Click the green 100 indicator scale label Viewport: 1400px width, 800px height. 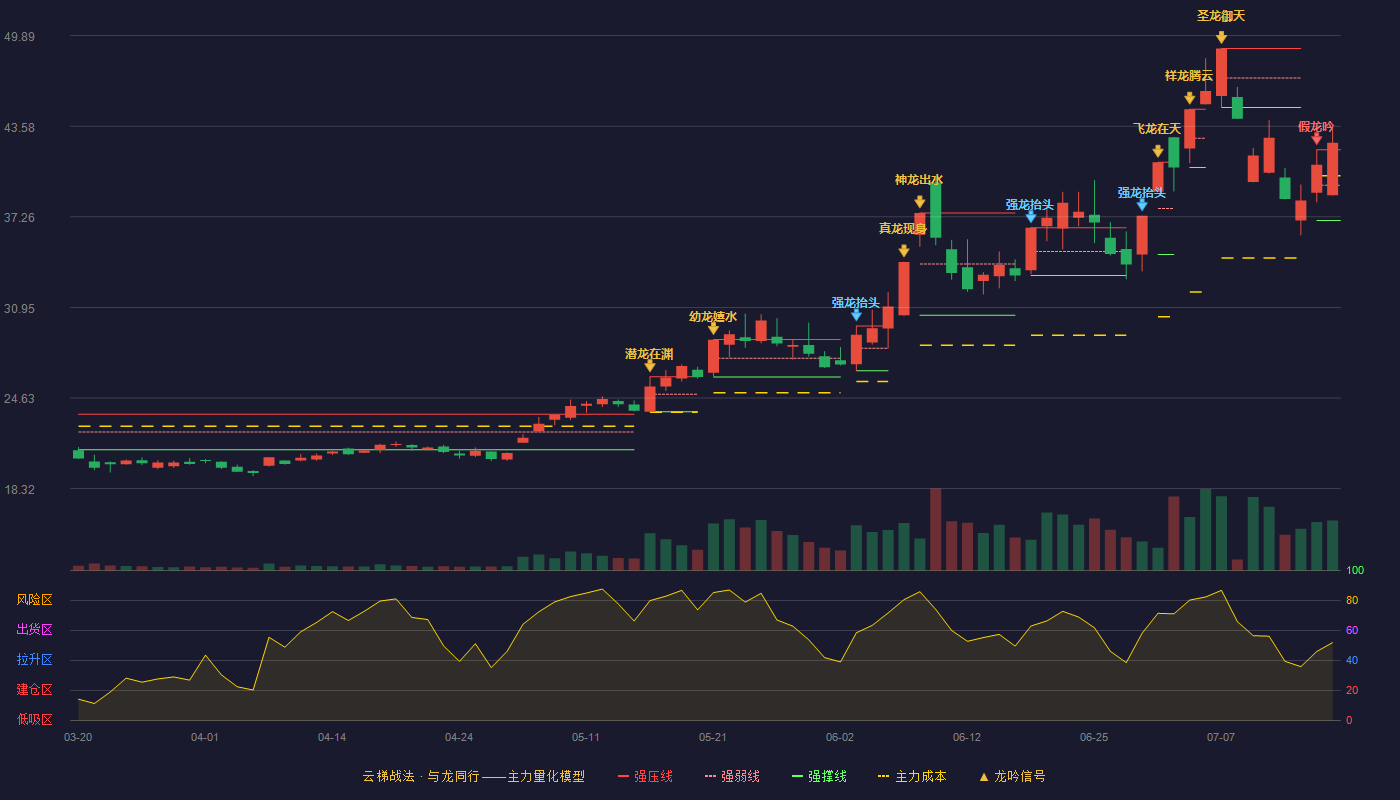pyautogui.click(x=1355, y=571)
